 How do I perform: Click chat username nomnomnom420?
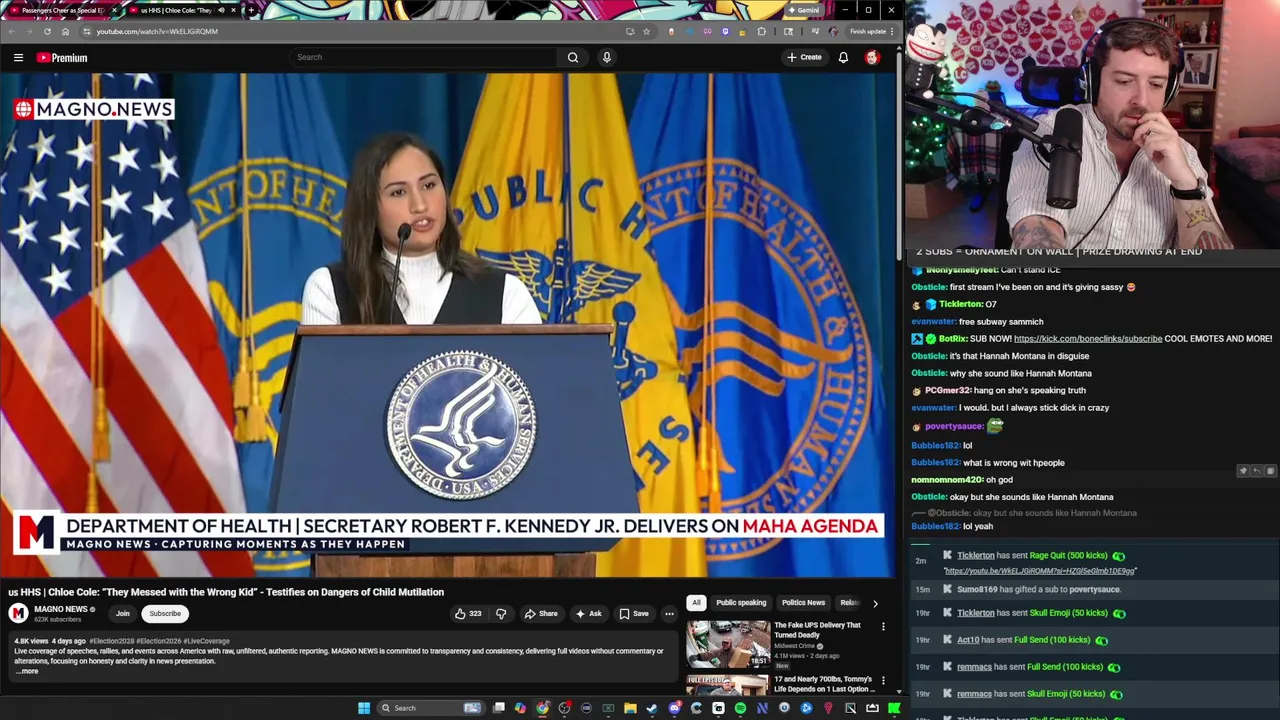point(947,480)
